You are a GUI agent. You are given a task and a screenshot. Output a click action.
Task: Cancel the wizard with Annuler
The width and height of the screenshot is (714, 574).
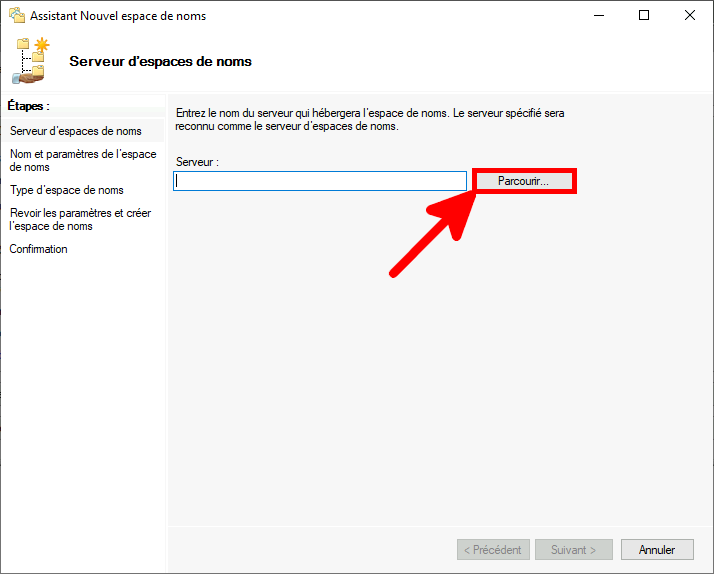657,550
